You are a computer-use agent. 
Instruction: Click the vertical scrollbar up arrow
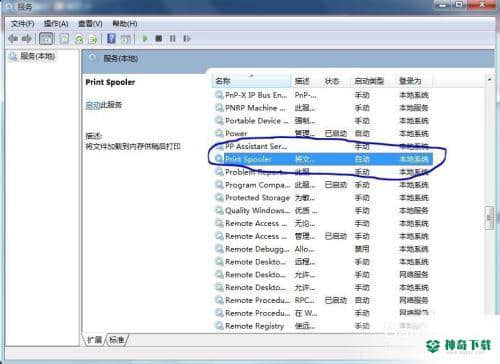pos(489,80)
